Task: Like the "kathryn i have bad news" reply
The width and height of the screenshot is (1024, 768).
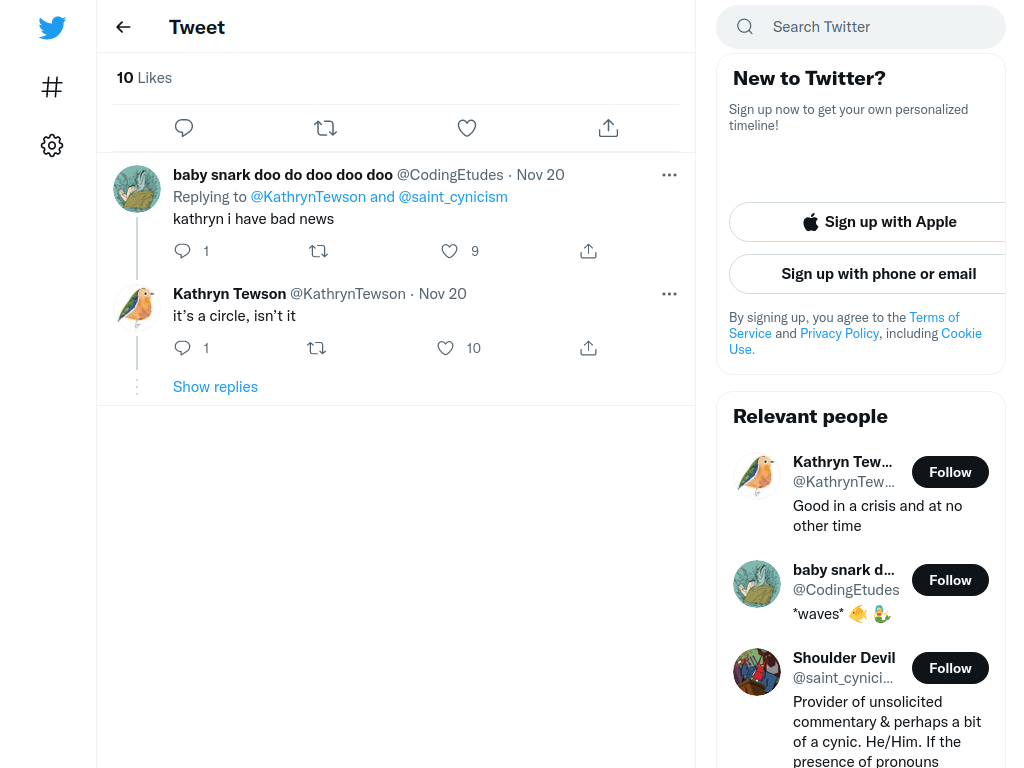Action: [x=449, y=251]
